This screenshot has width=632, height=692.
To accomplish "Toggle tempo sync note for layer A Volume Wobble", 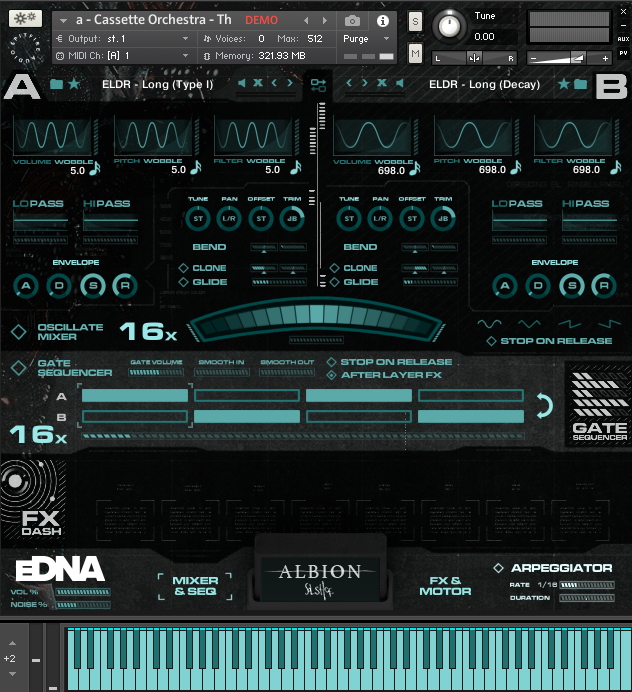I will click(x=95, y=169).
